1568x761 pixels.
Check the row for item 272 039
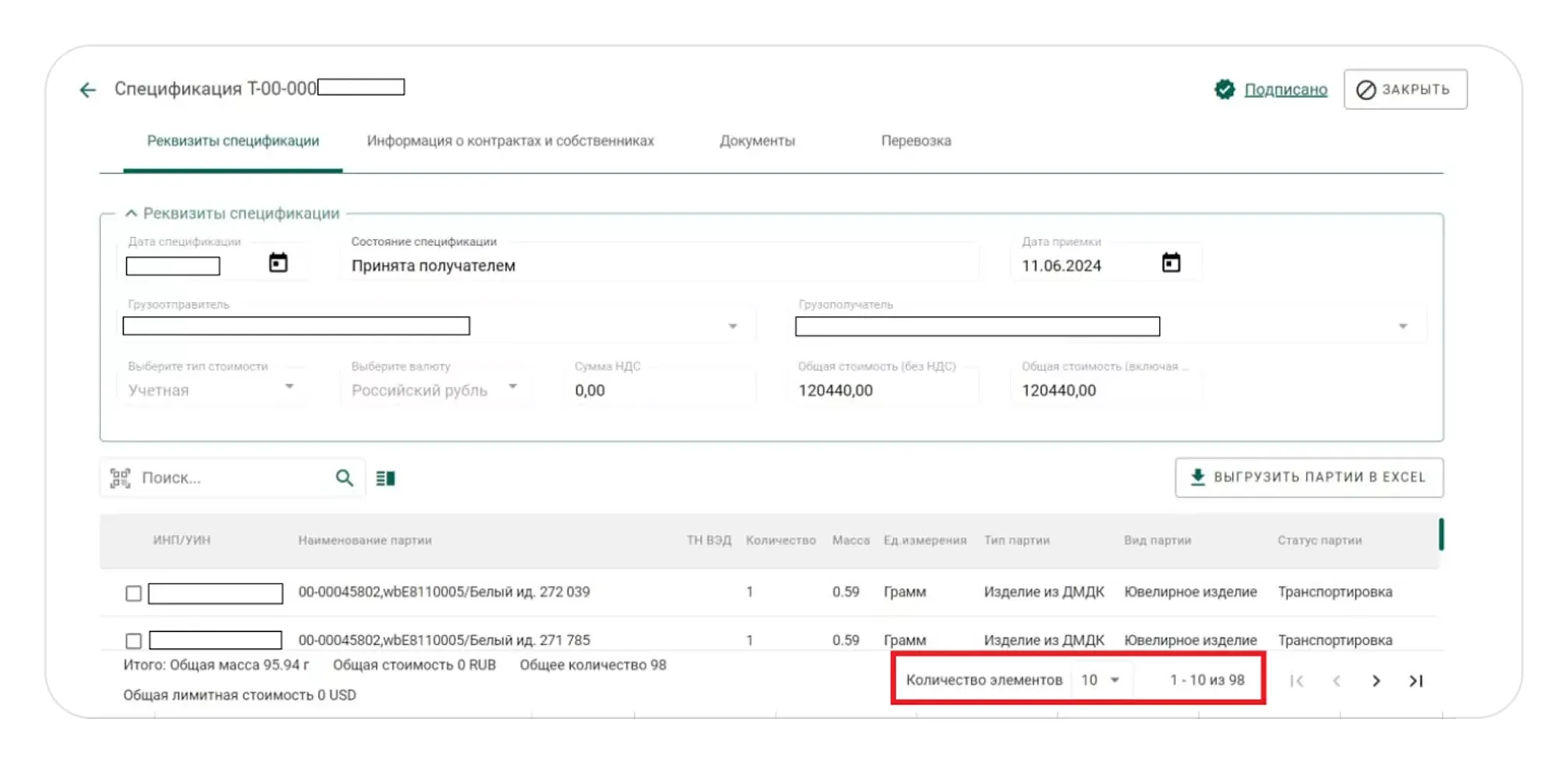click(134, 594)
